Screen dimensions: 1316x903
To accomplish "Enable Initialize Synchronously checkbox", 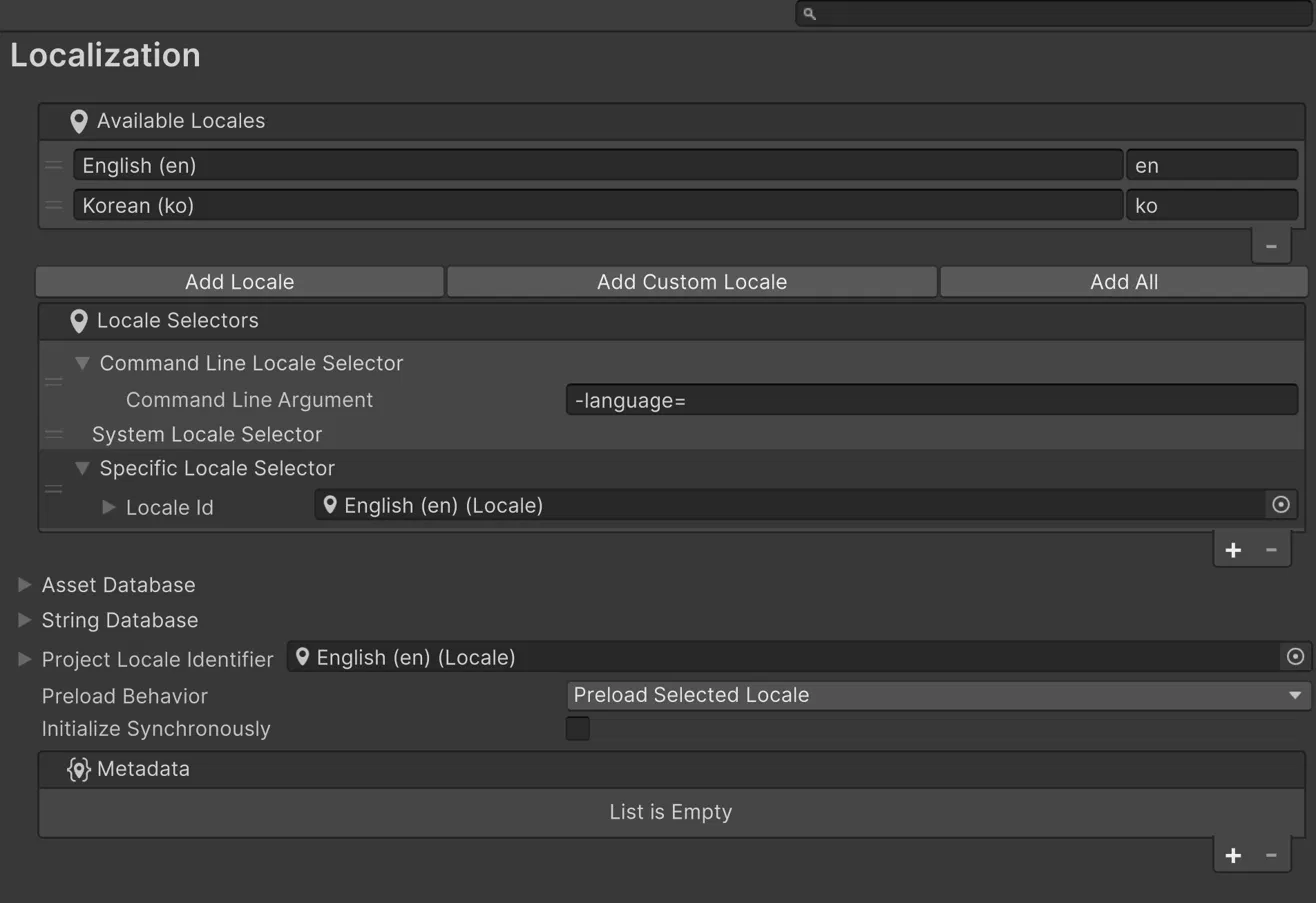I will (578, 728).
